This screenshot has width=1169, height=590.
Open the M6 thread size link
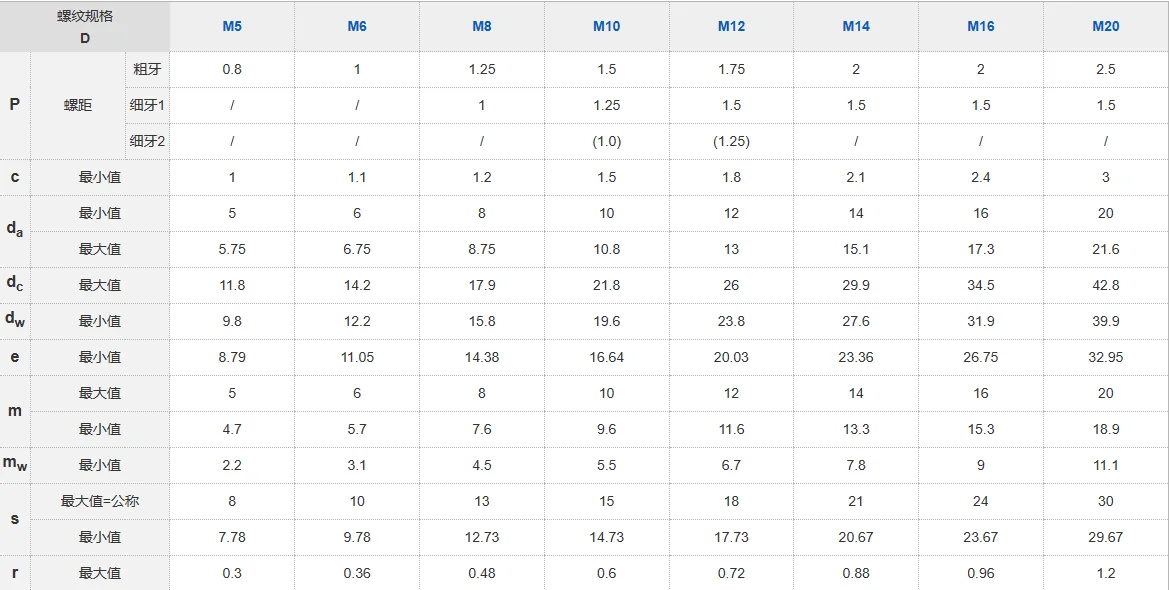coord(357,26)
